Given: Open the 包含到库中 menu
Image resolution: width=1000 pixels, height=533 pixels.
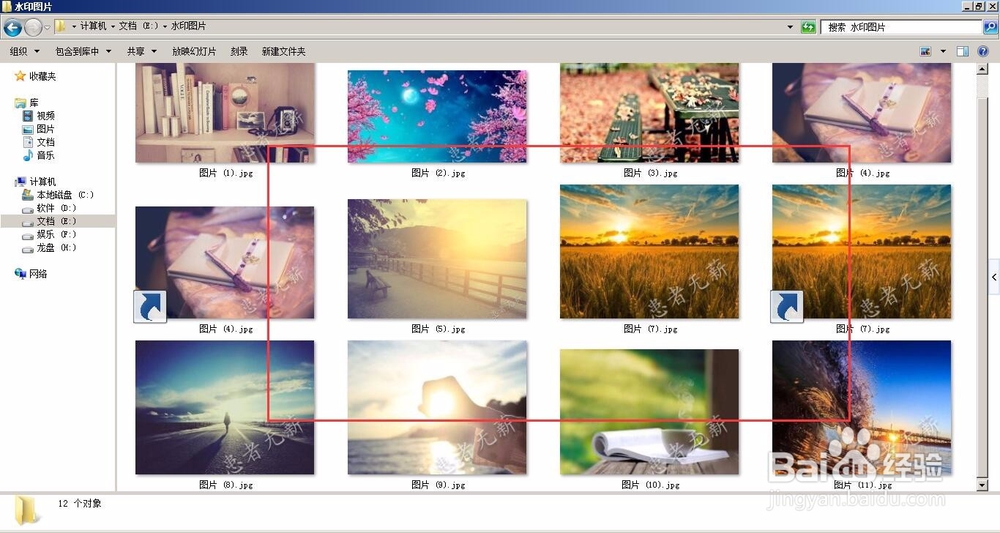Looking at the screenshot, I should pyautogui.click(x=83, y=52).
